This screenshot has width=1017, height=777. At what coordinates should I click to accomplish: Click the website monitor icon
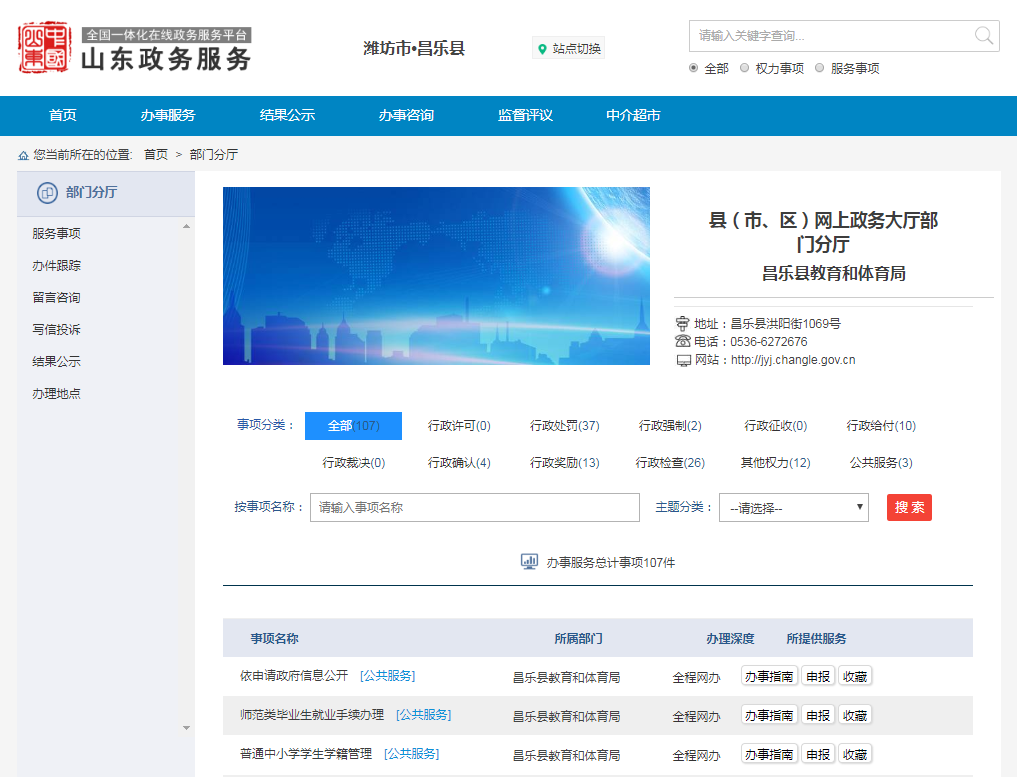click(684, 360)
